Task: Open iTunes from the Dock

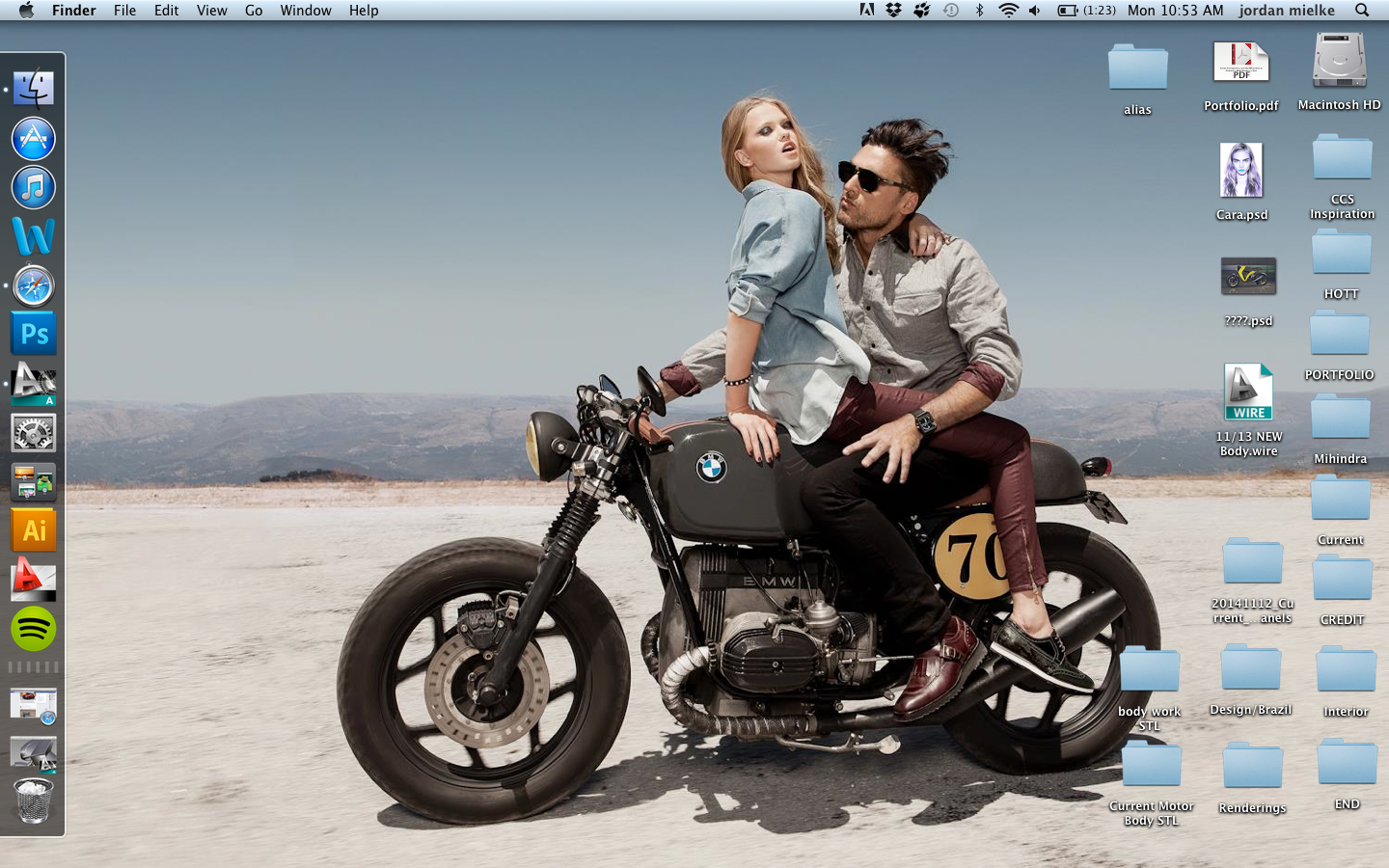Action: (x=33, y=187)
